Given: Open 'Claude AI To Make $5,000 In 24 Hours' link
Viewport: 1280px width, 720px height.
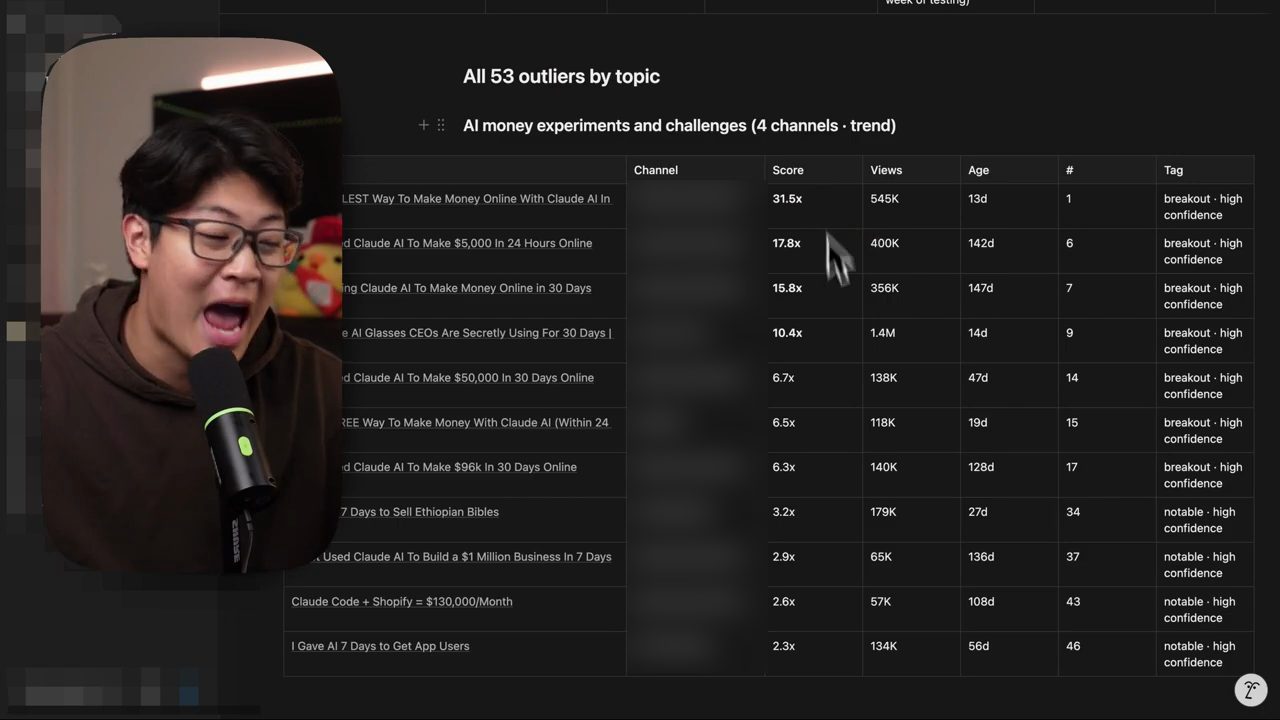Looking at the screenshot, I should [x=467, y=243].
